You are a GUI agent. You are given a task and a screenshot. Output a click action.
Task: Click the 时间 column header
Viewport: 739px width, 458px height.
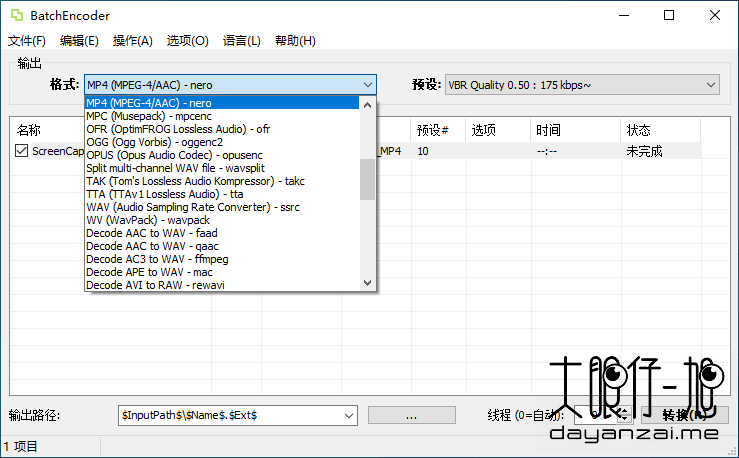pyautogui.click(x=576, y=130)
